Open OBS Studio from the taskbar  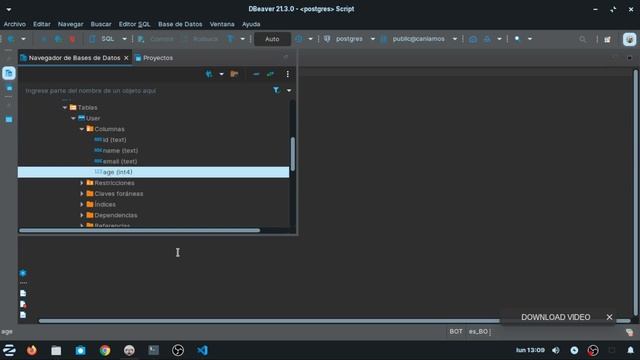[x=178, y=350]
